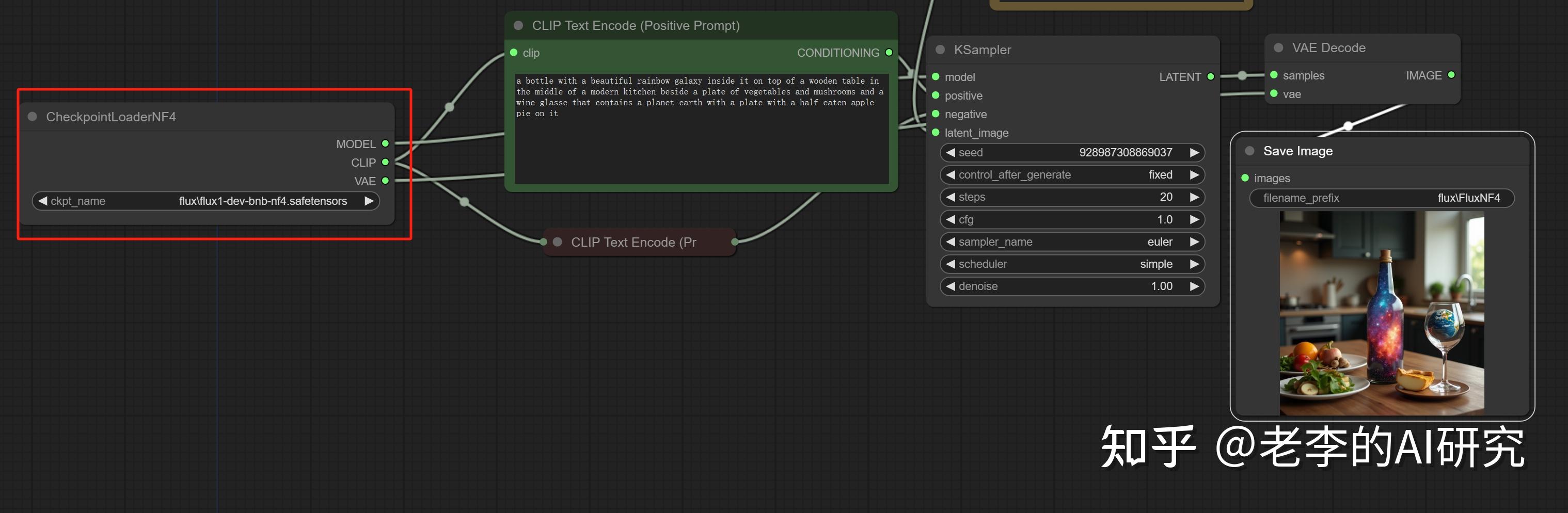Click the Save Image images input socket
1568x513 pixels.
pos(1245,178)
